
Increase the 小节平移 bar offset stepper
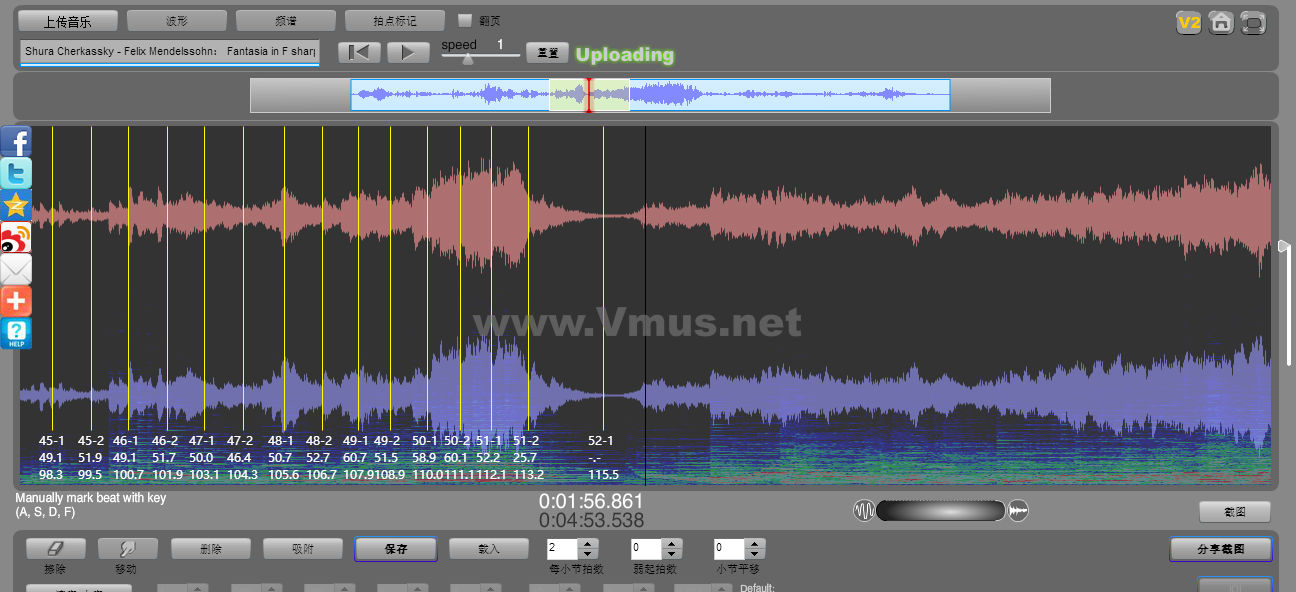(755, 544)
